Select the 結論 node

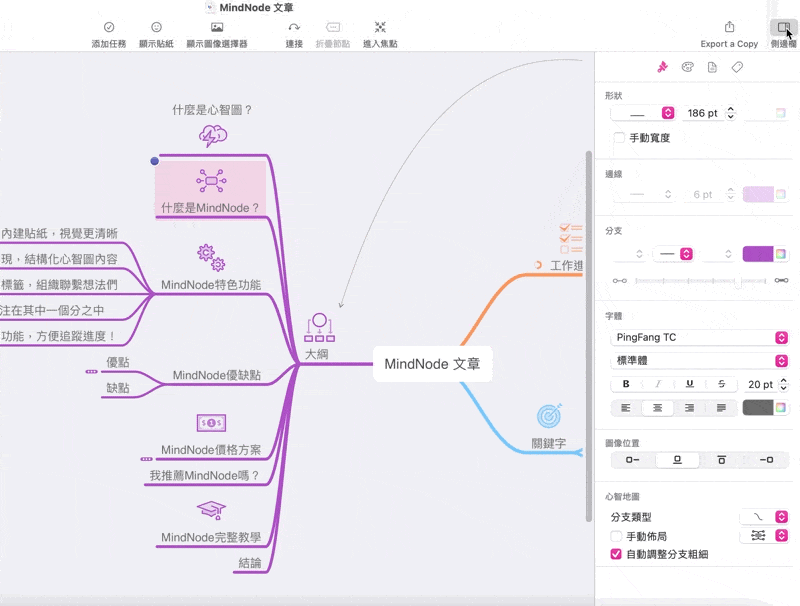[250, 563]
